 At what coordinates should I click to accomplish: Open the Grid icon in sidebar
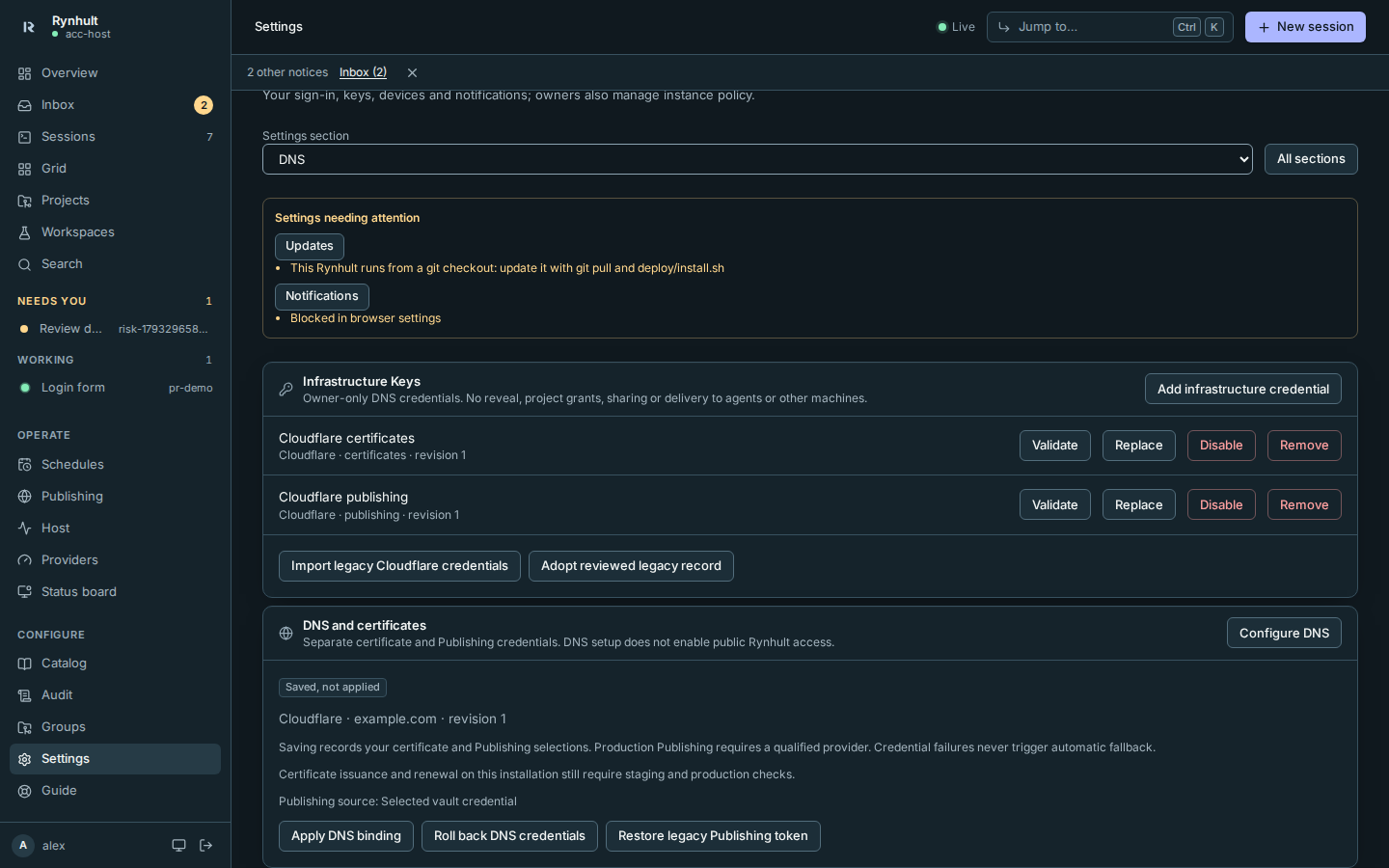coord(25,169)
